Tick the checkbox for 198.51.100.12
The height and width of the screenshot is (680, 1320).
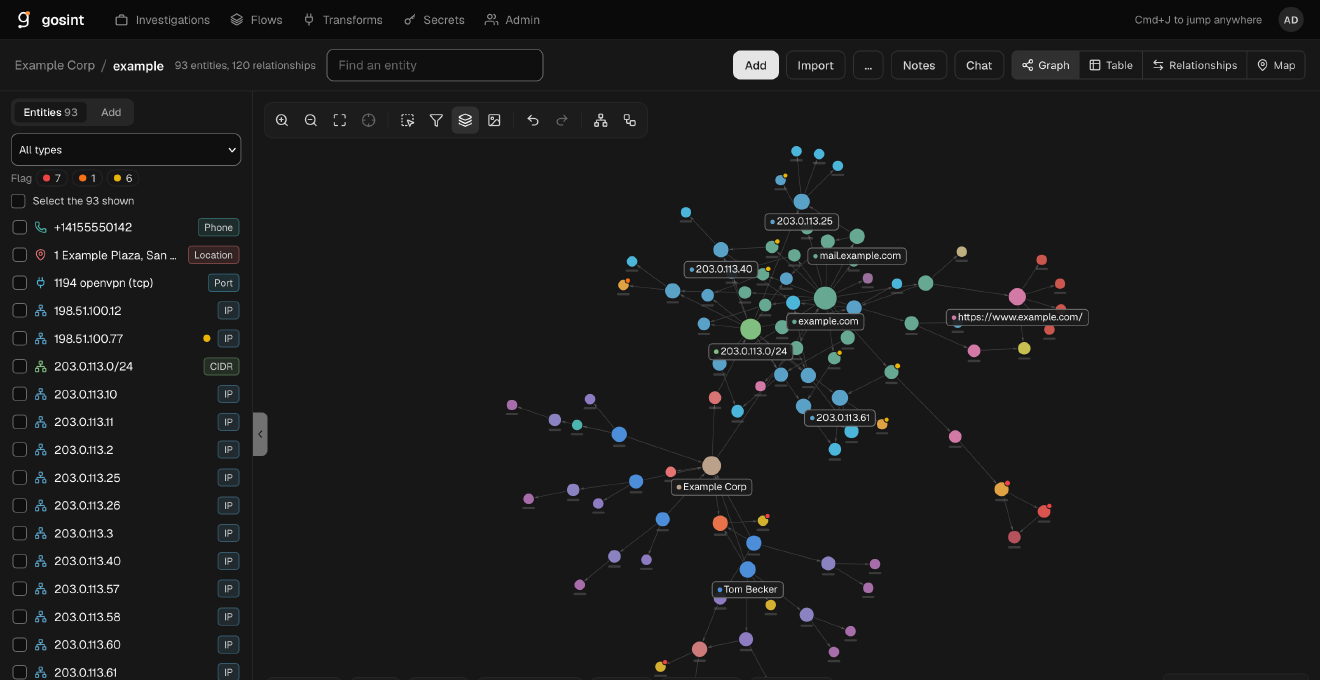[x=19, y=311]
